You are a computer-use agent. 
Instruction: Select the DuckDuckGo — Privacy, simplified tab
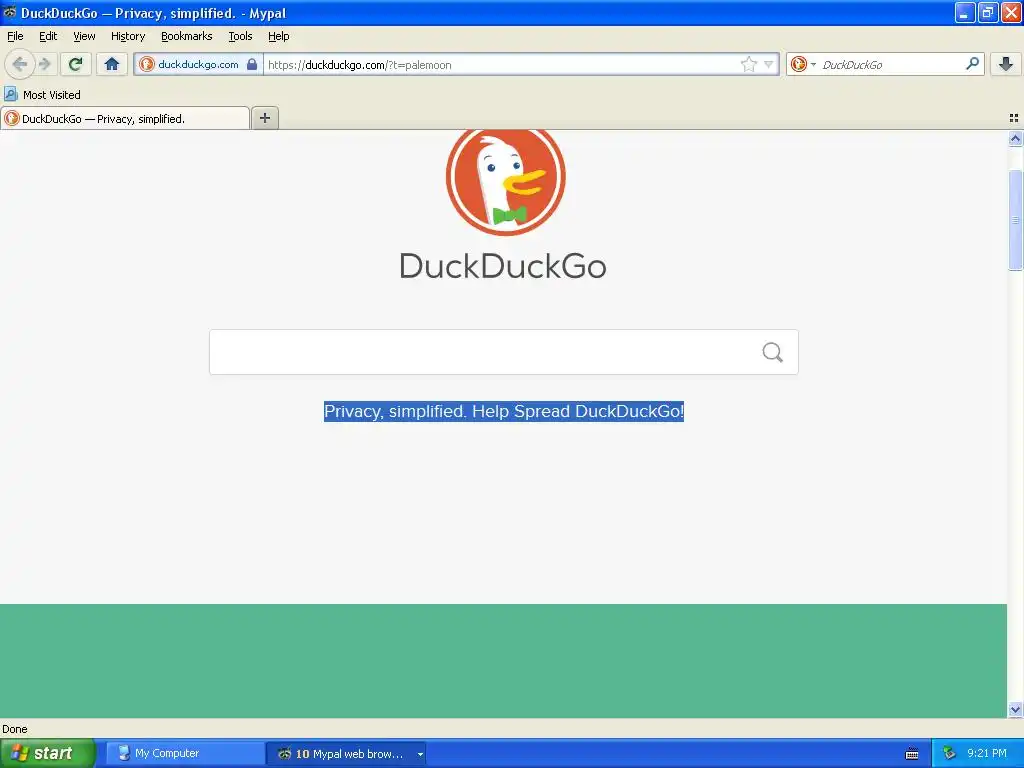point(125,118)
